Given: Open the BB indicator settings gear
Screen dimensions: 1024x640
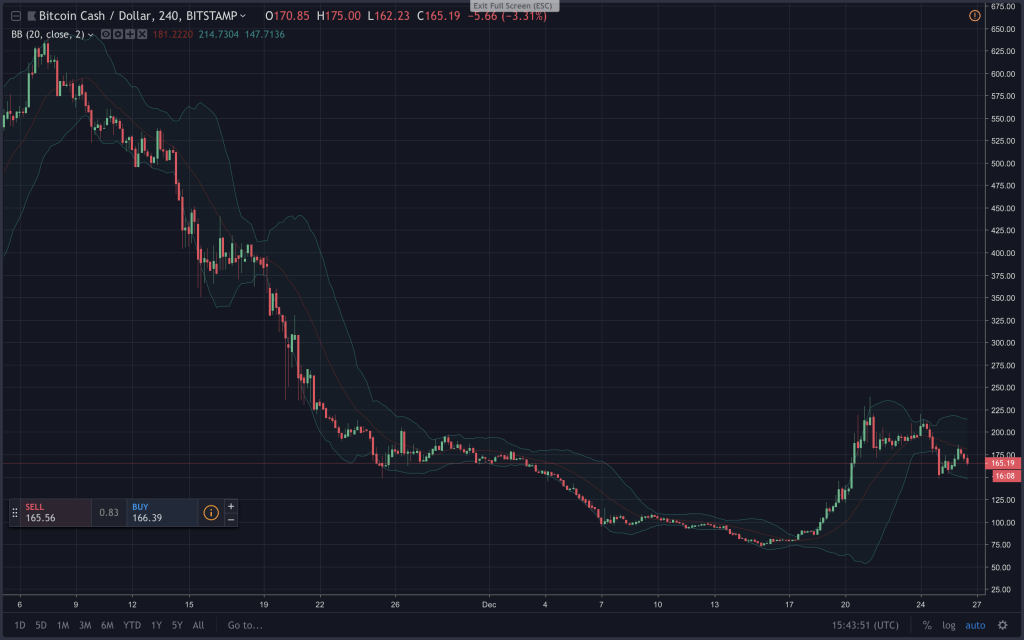Looking at the screenshot, I should tap(118, 34).
